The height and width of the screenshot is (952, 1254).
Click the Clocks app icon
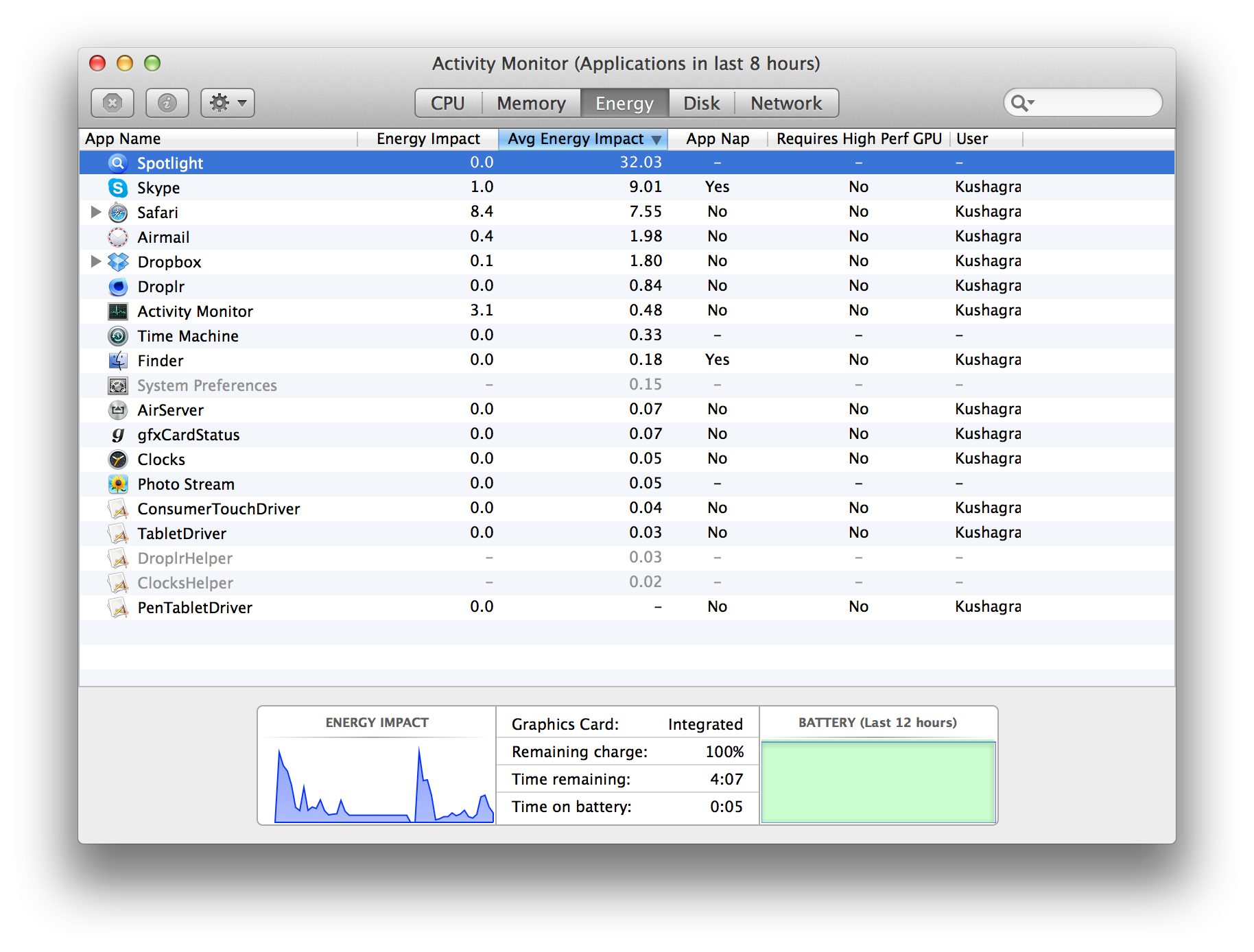click(118, 459)
